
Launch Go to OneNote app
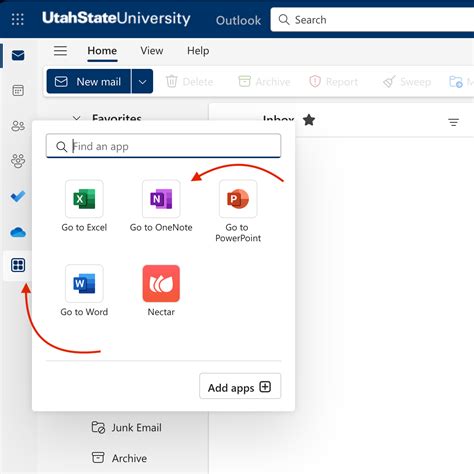(161, 206)
